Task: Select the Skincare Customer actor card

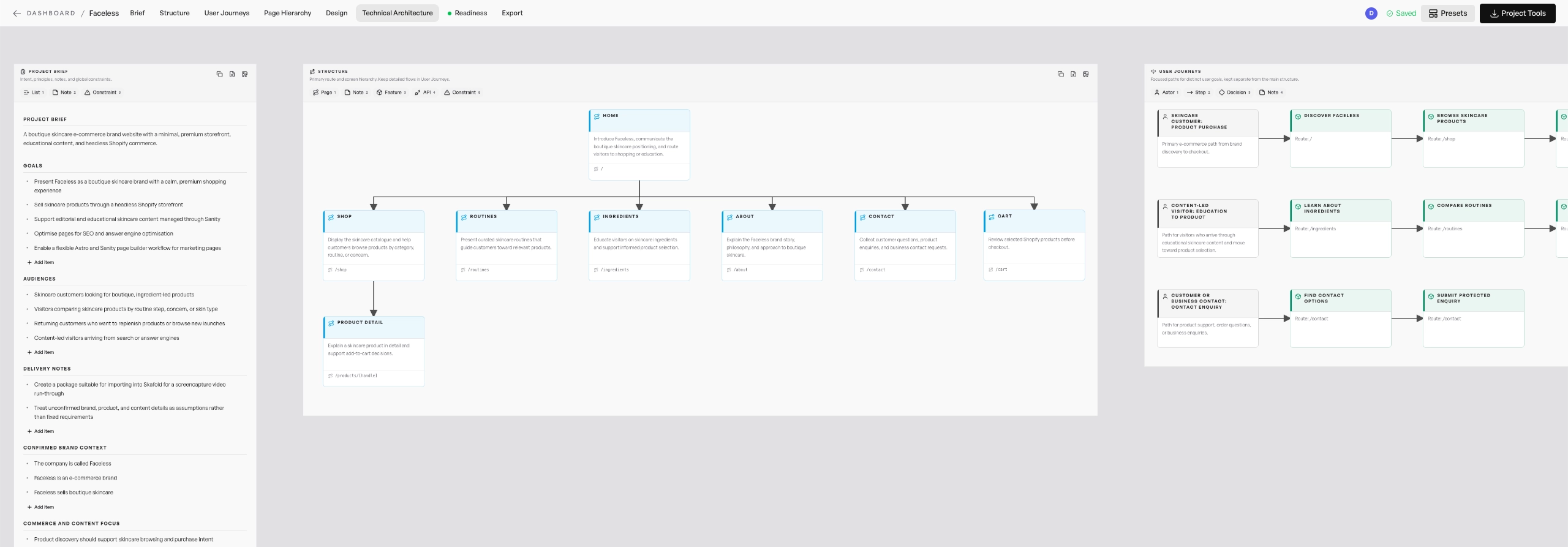Action: pos(1207,138)
